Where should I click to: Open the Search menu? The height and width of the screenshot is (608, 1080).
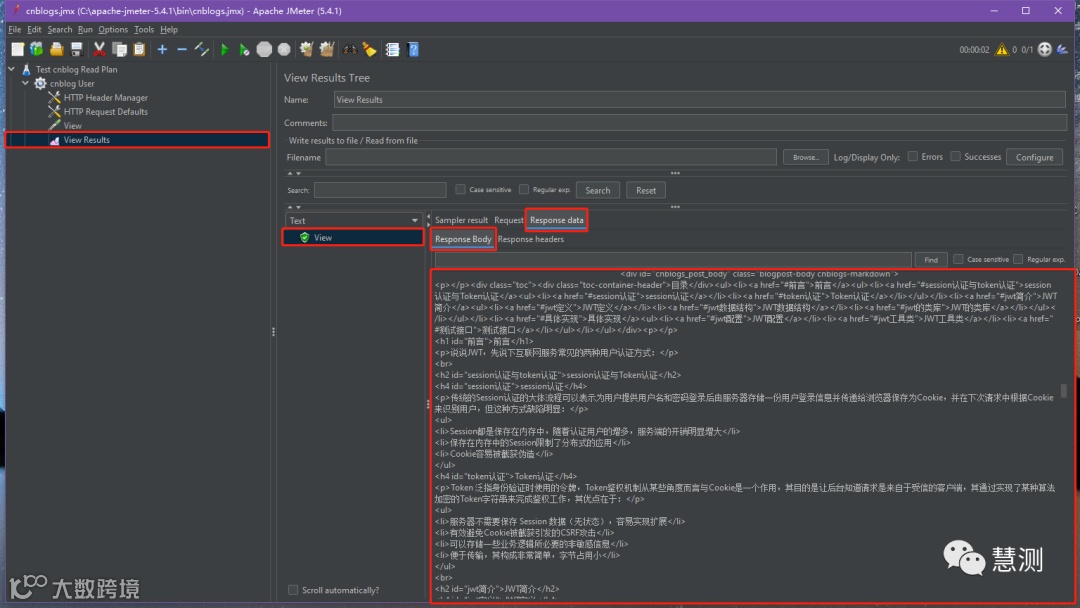60,30
